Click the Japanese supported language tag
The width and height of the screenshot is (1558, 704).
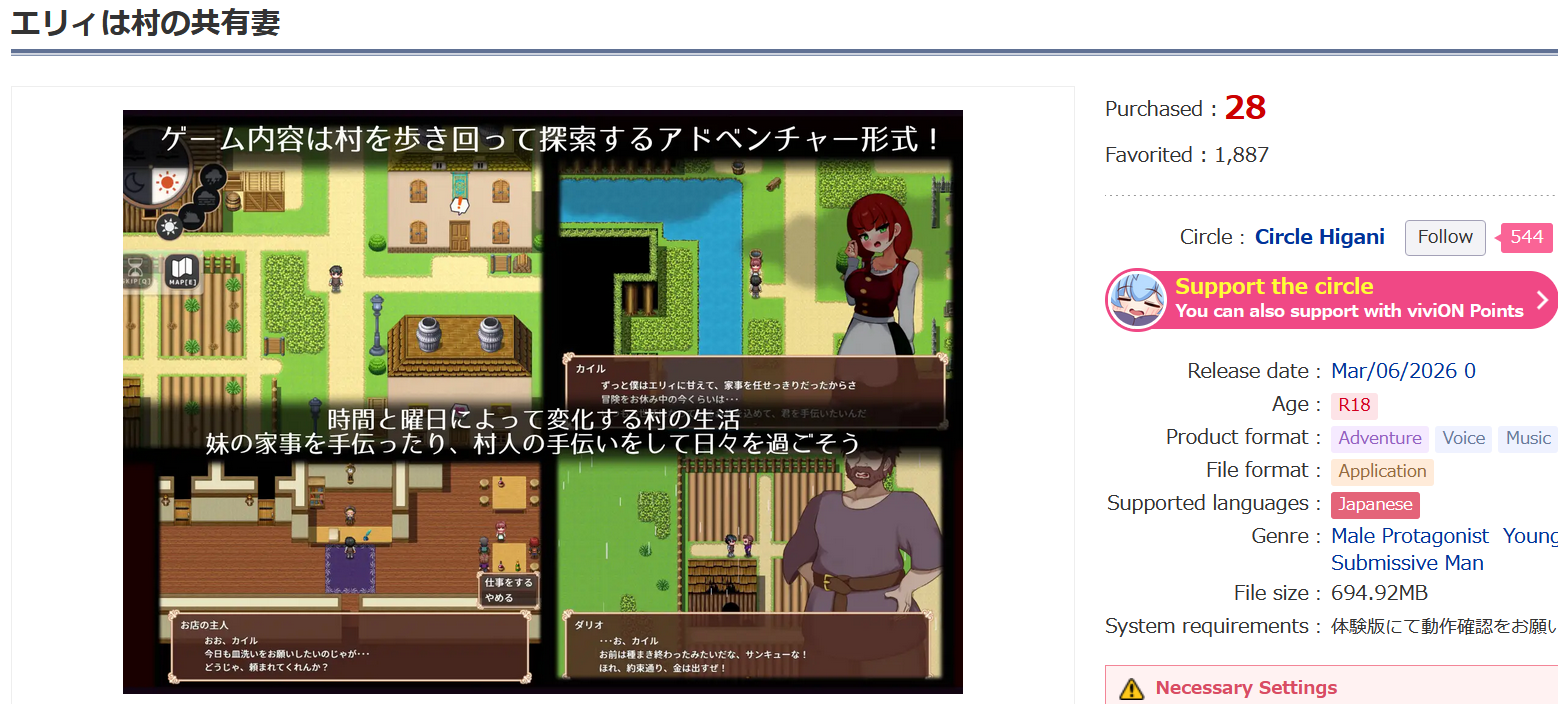[1375, 504]
